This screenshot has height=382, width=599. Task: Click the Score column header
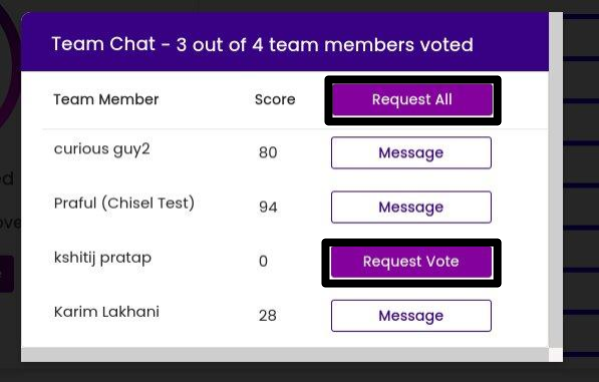(x=275, y=100)
